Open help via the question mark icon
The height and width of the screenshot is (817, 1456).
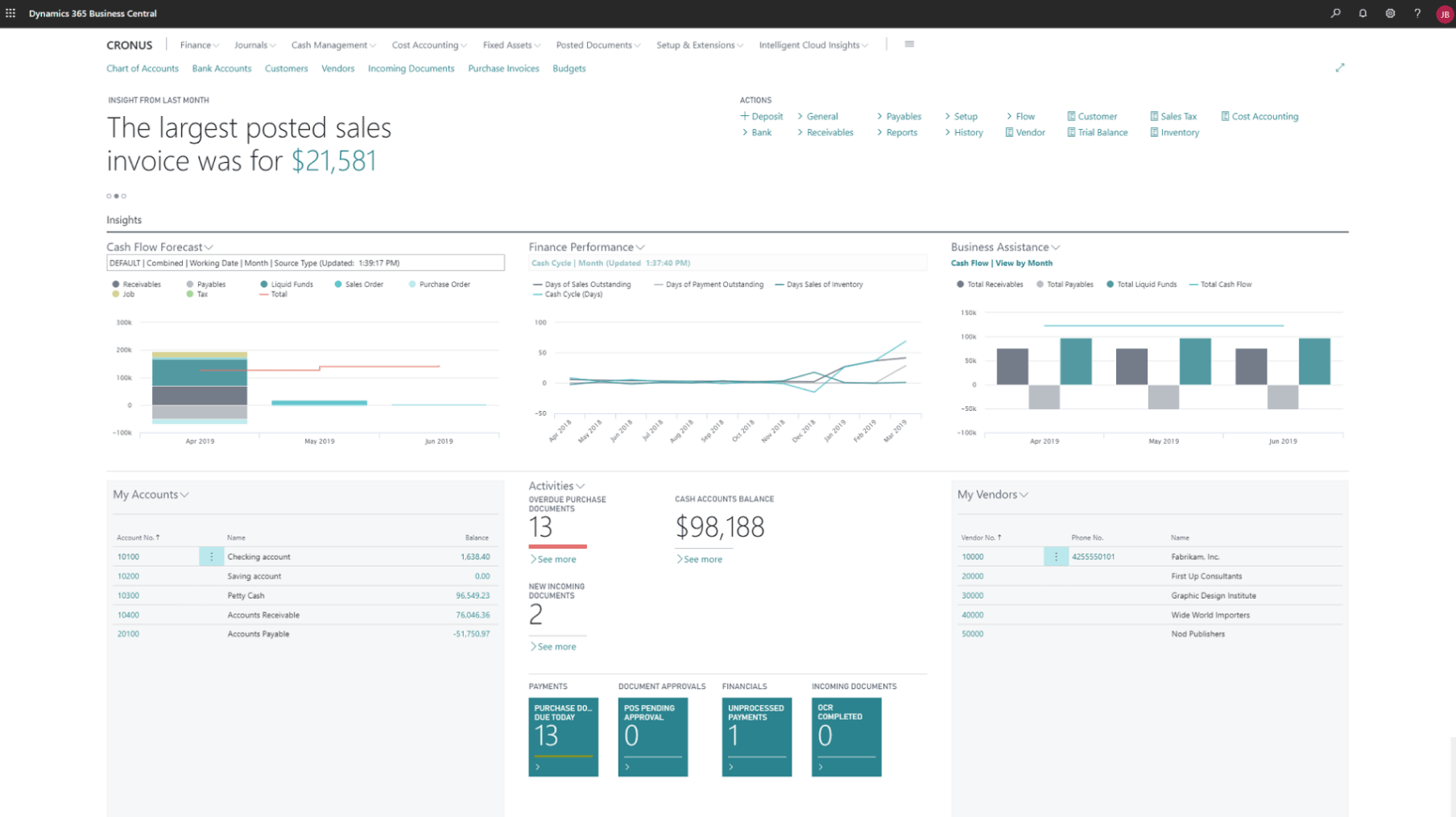click(1417, 14)
